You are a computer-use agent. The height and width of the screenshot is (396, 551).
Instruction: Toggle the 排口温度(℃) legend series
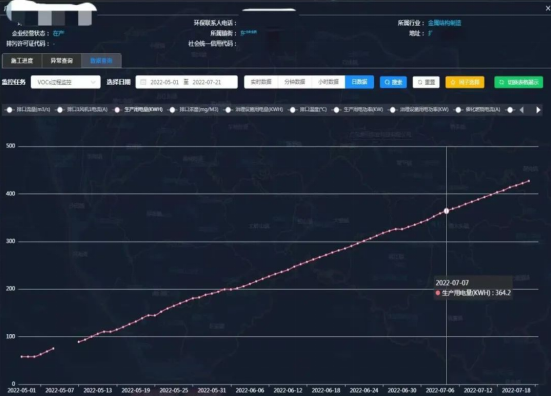pyautogui.click(x=308, y=110)
